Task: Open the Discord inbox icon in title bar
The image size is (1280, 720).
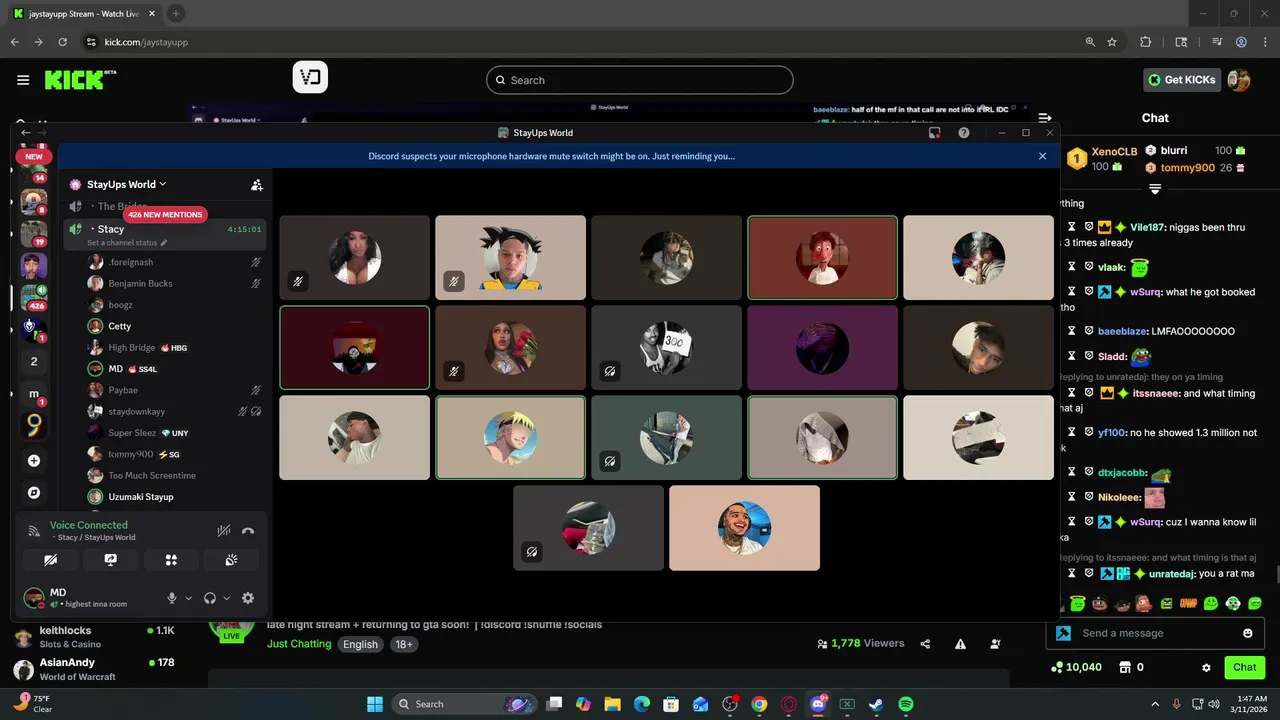Action: click(x=934, y=132)
